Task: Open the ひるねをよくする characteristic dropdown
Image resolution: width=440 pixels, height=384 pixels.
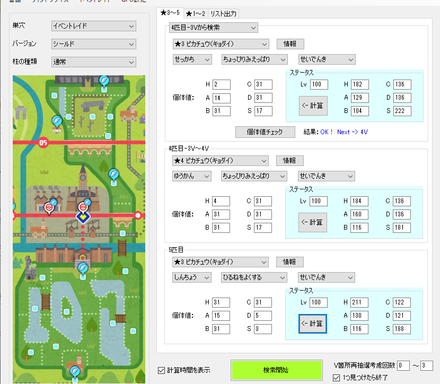Action: coord(254,278)
